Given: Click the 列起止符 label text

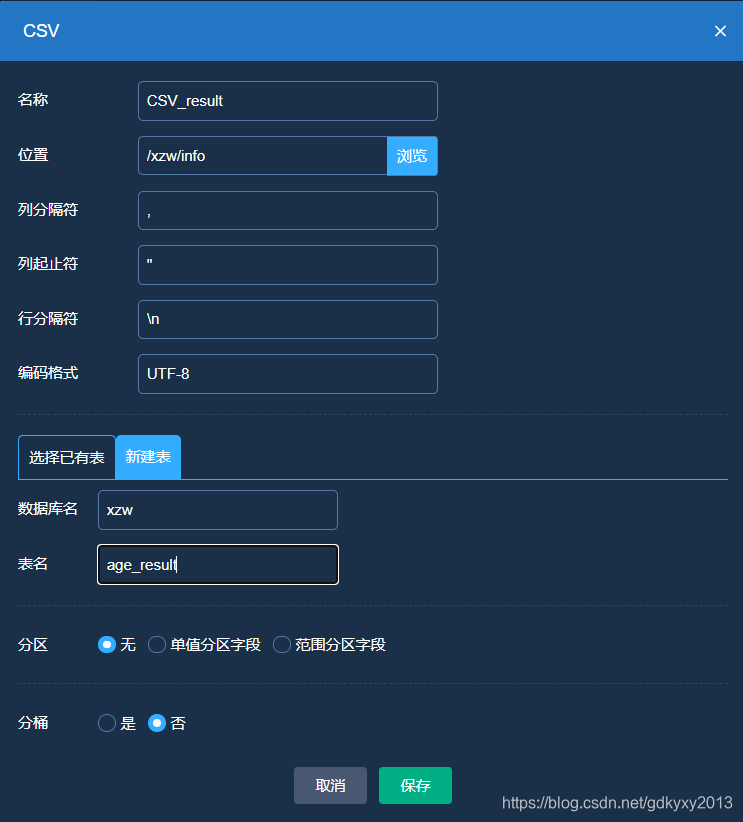Looking at the screenshot, I should (48, 263).
